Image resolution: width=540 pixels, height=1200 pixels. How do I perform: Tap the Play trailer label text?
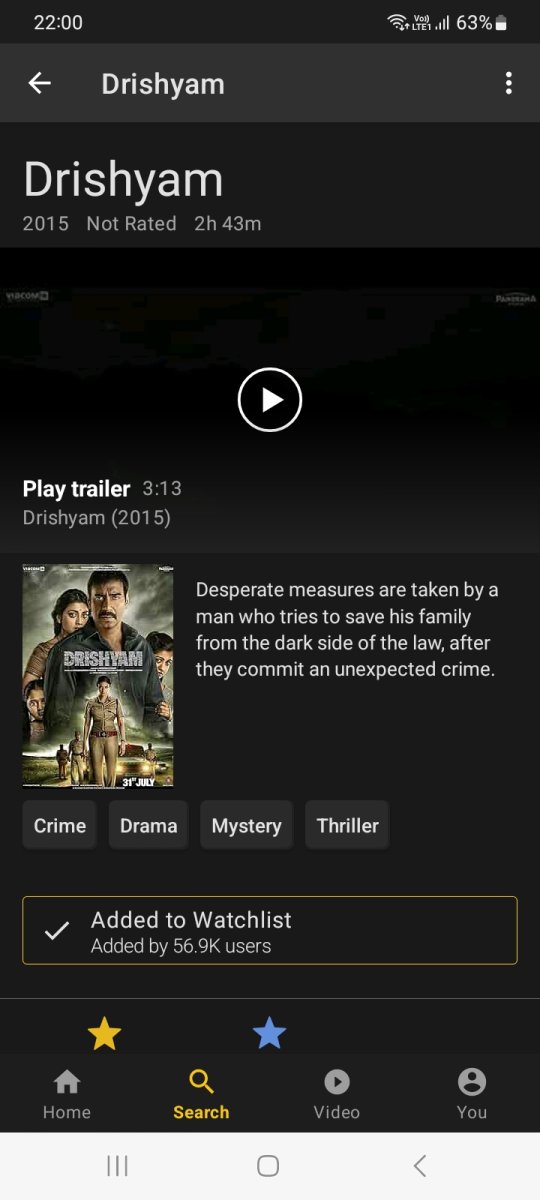point(77,489)
